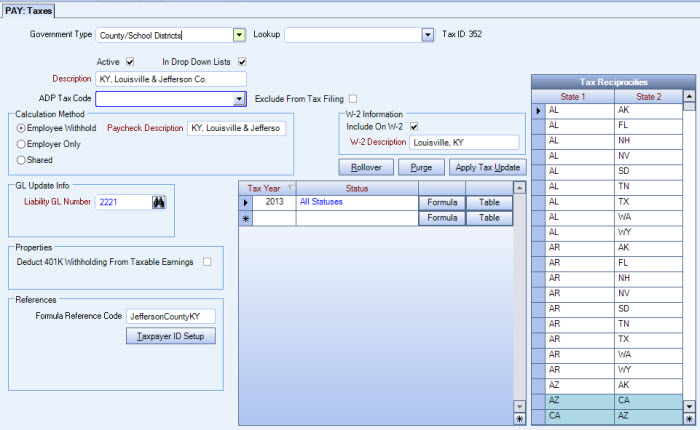The width and height of the screenshot is (700, 430).
Task: Click the scroll up arrow in Tax Reciprocities
Action: [689, 97]
